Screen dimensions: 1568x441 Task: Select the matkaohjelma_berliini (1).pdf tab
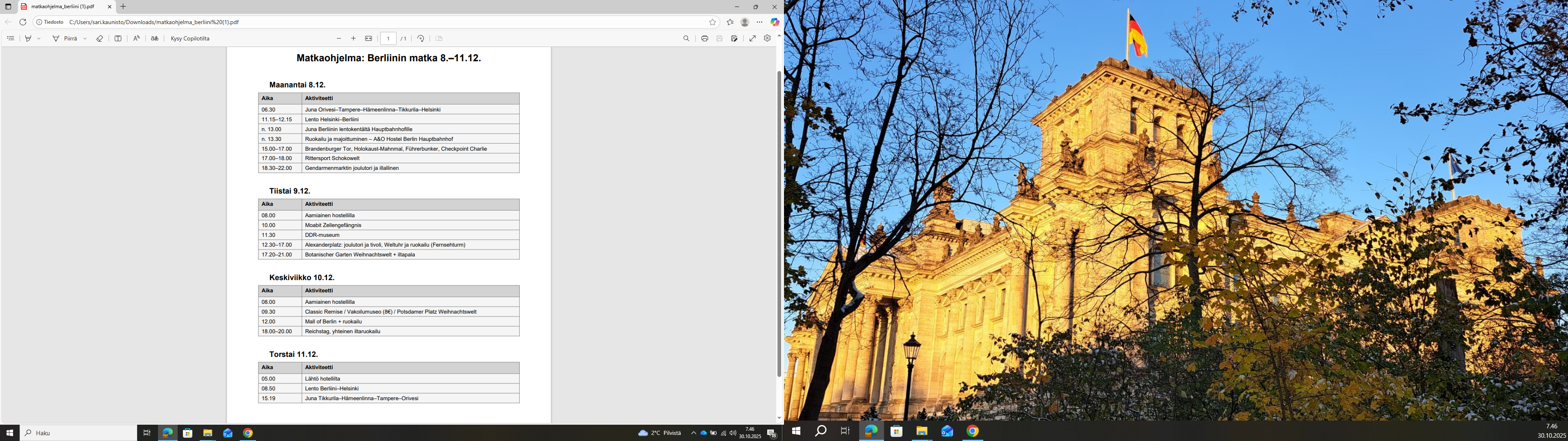63,7
